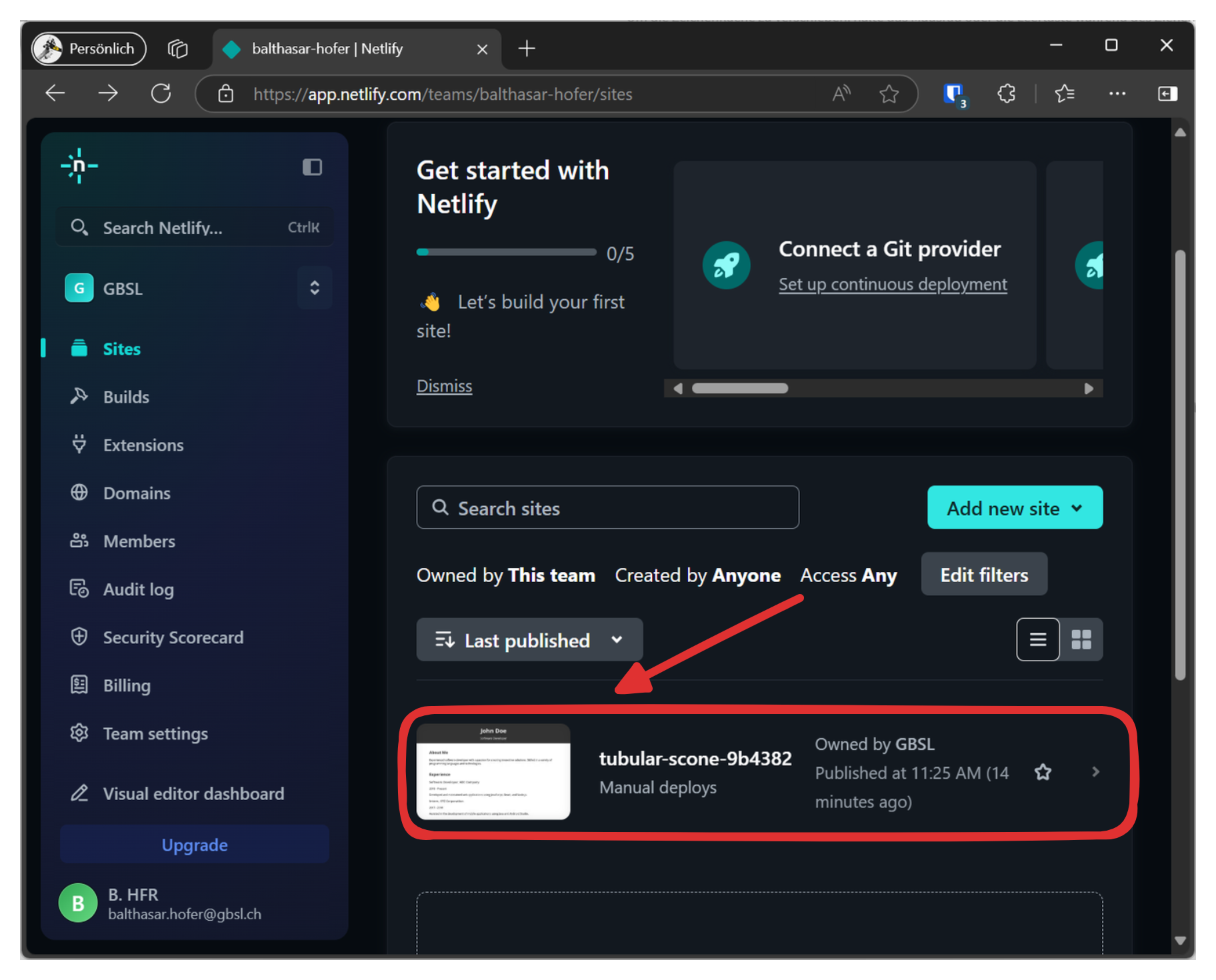Screen dimensions: 1216x980
Task: Open the tab actions workspaces icon
Action: 178,49
